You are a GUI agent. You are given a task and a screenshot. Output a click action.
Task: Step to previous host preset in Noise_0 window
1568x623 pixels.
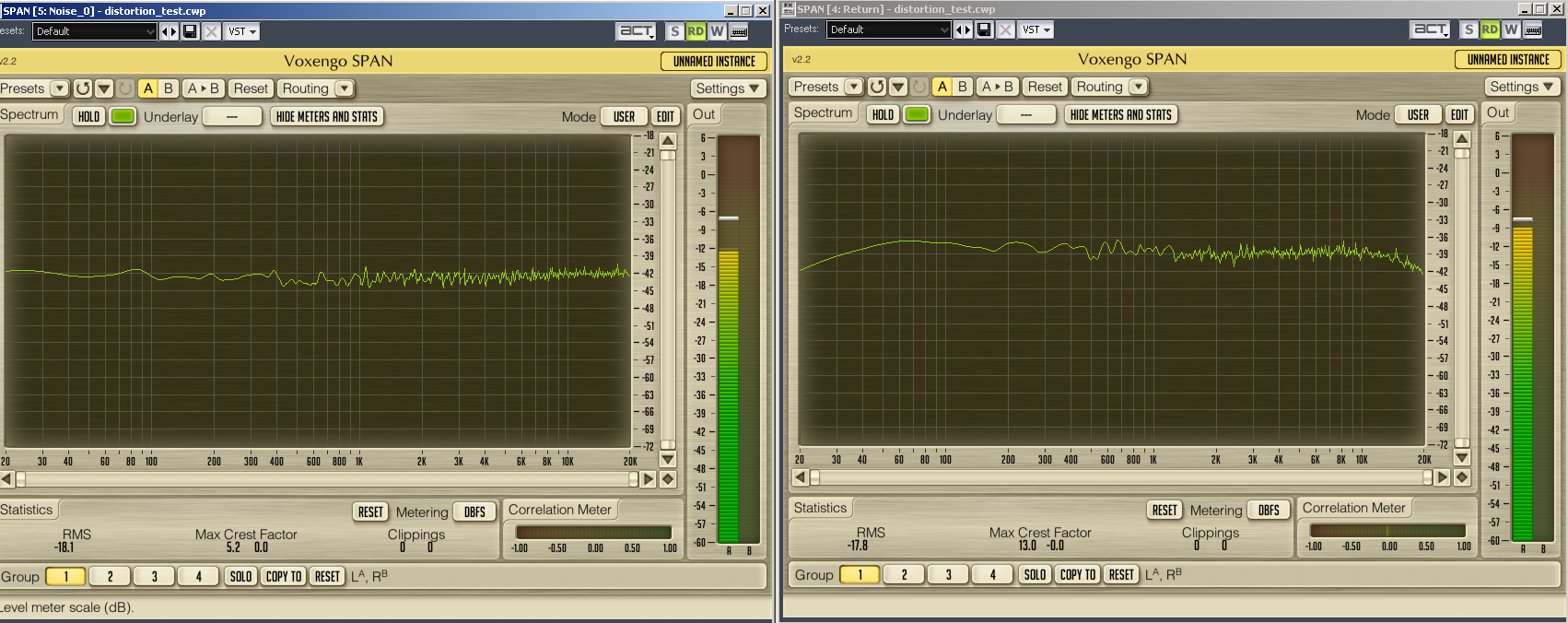(165, 31)
